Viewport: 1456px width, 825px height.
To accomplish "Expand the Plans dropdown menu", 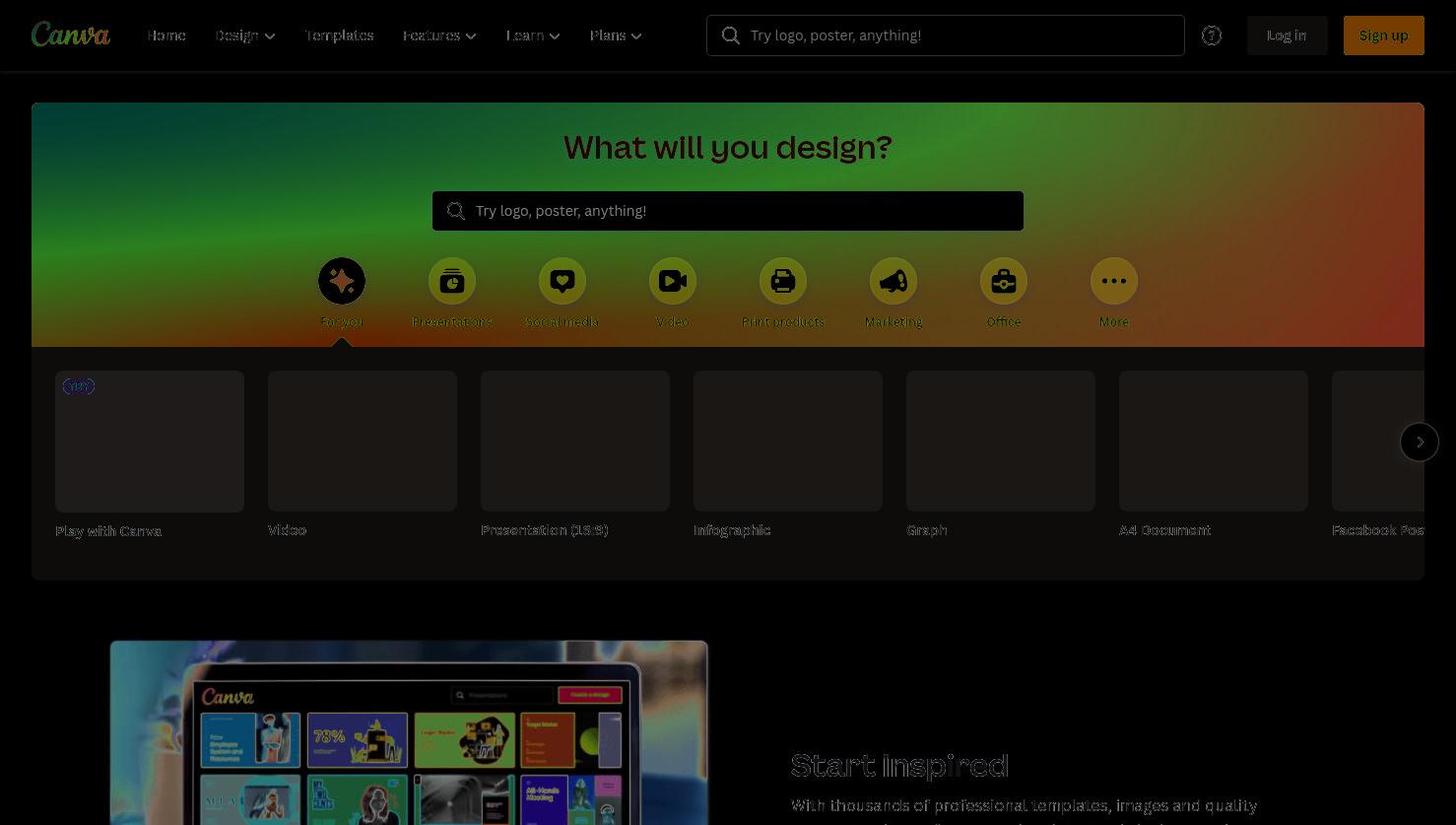I will click(616, 35).
